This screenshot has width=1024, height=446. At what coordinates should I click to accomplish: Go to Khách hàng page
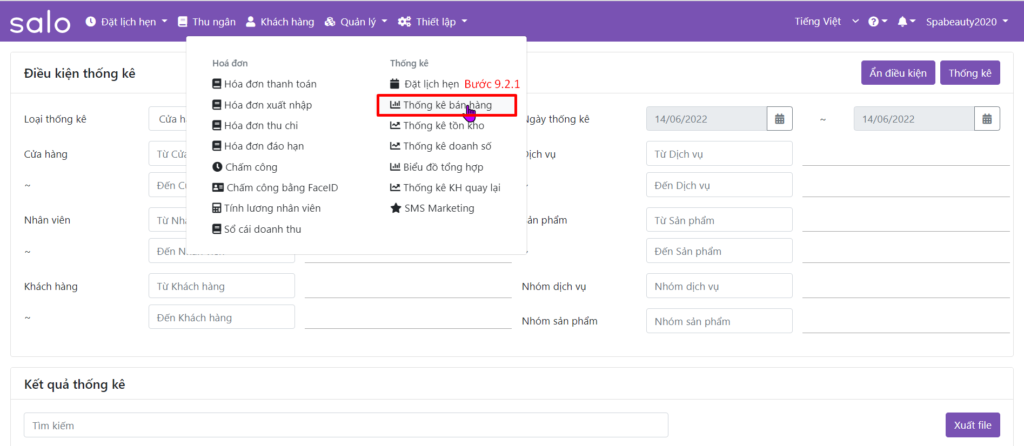point(280,22)
